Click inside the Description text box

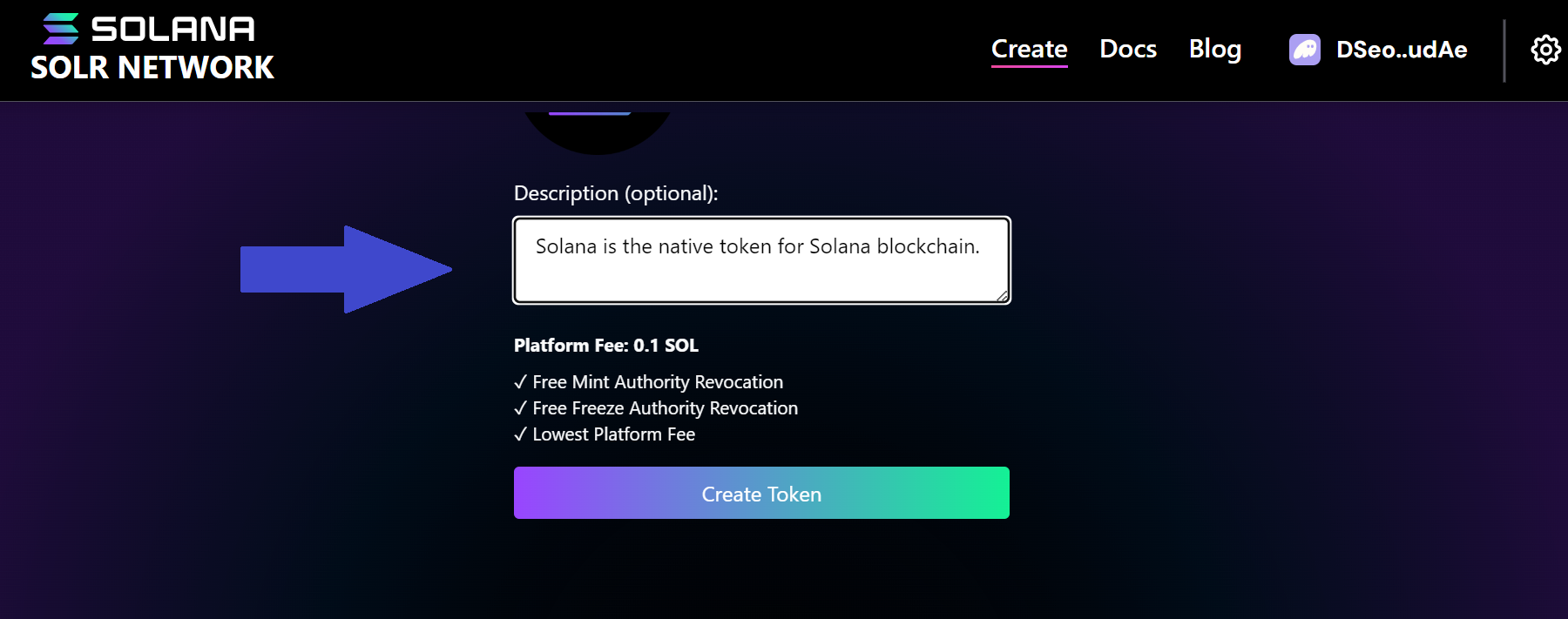(x=761, y=259)
